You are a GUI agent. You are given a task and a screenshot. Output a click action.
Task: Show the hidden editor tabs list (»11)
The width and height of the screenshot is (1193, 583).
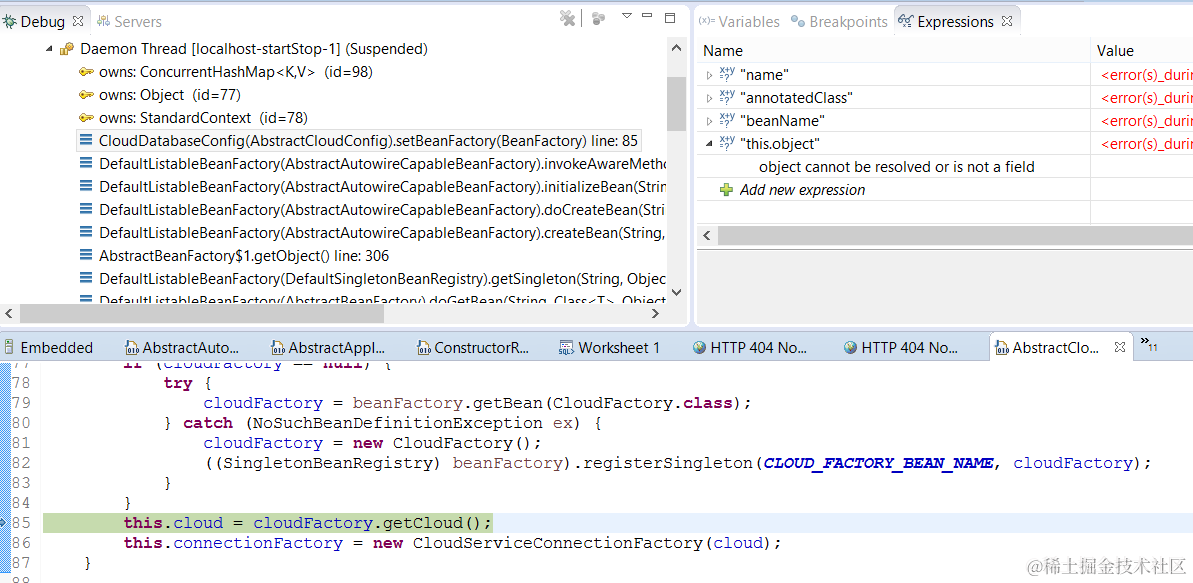(x=1148, y=345)
